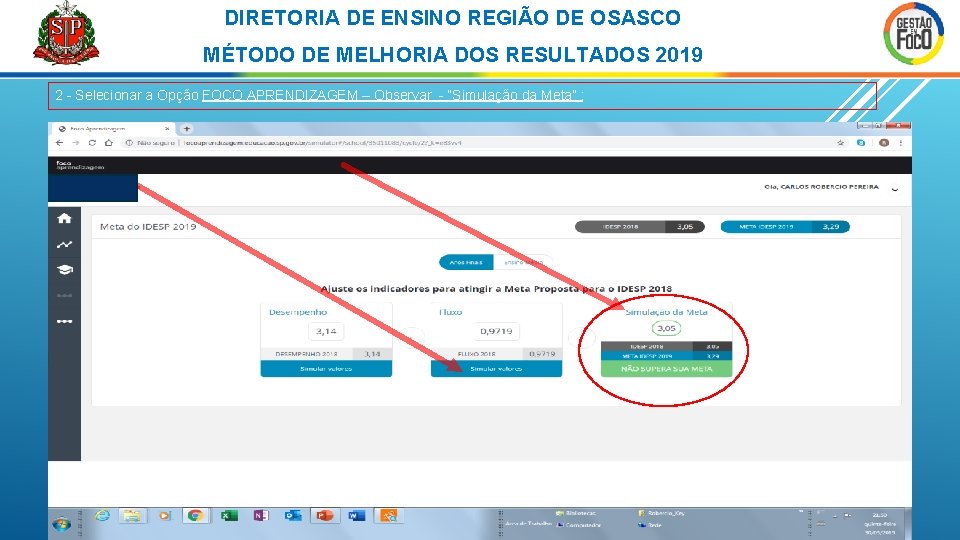Open Computador in the taskbar desktop toolbar
960x540 pixels.
(579, 525)
